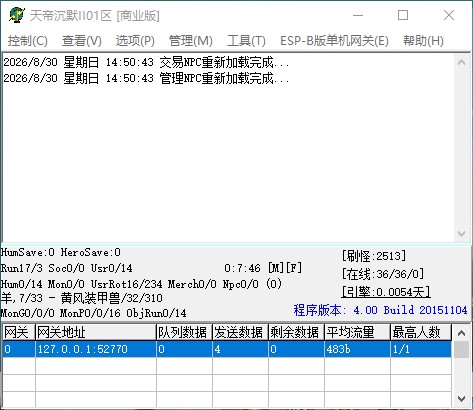Open the 管理(M) menu
Screen dimensions: 473x410
click(191, 41)
